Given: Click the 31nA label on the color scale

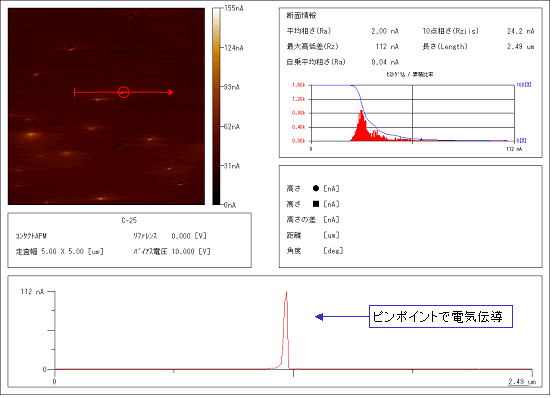Looking at the screenshot, I should pyautogui.click(x=232, y=166).
